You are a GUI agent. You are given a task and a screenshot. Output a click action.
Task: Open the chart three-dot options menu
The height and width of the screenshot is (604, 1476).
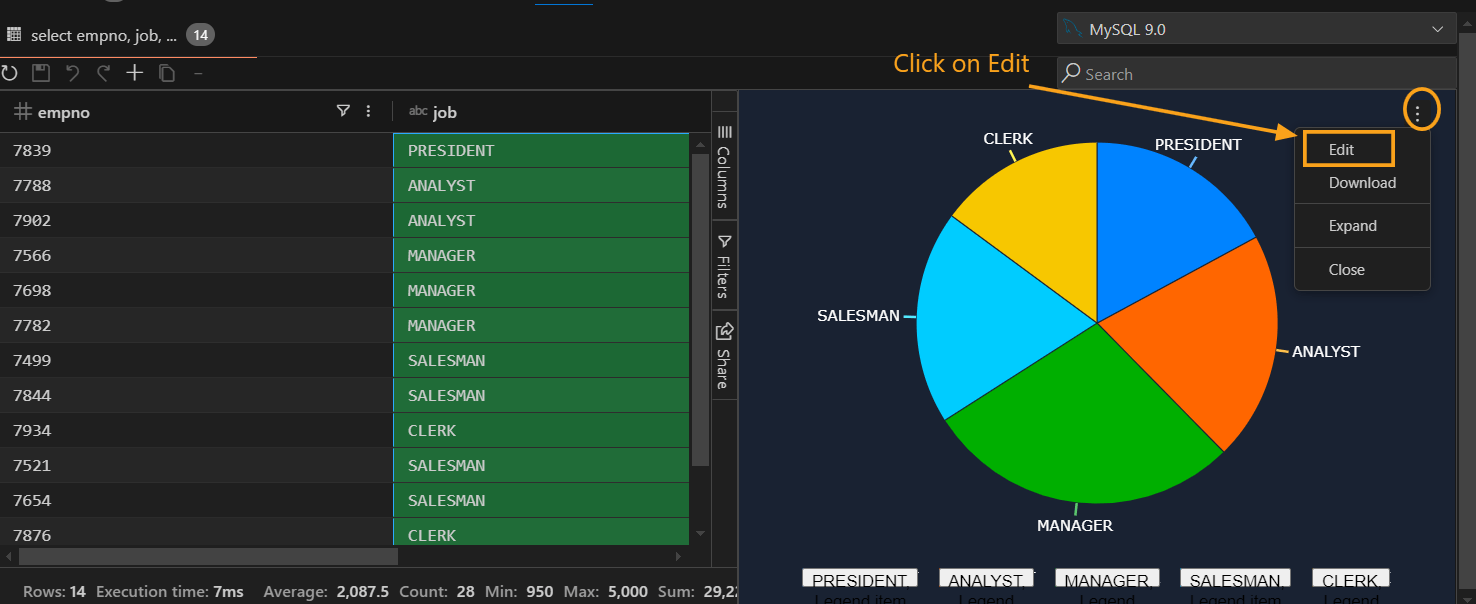tap(1421, 110)
